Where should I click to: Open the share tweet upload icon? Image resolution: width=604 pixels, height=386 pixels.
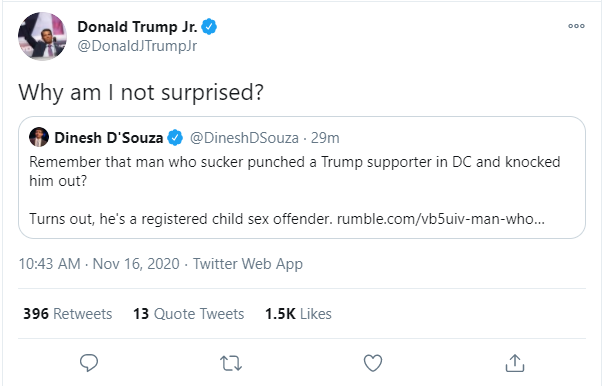[x=515, y=363]
